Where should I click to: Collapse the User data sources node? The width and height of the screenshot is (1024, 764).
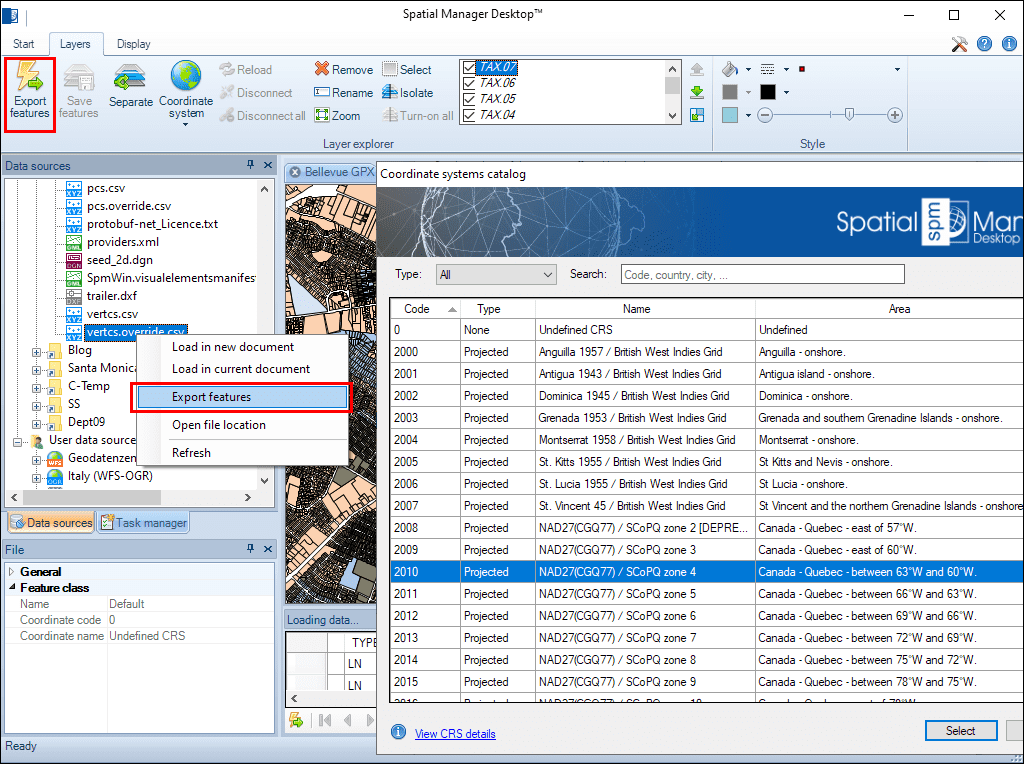18,442
